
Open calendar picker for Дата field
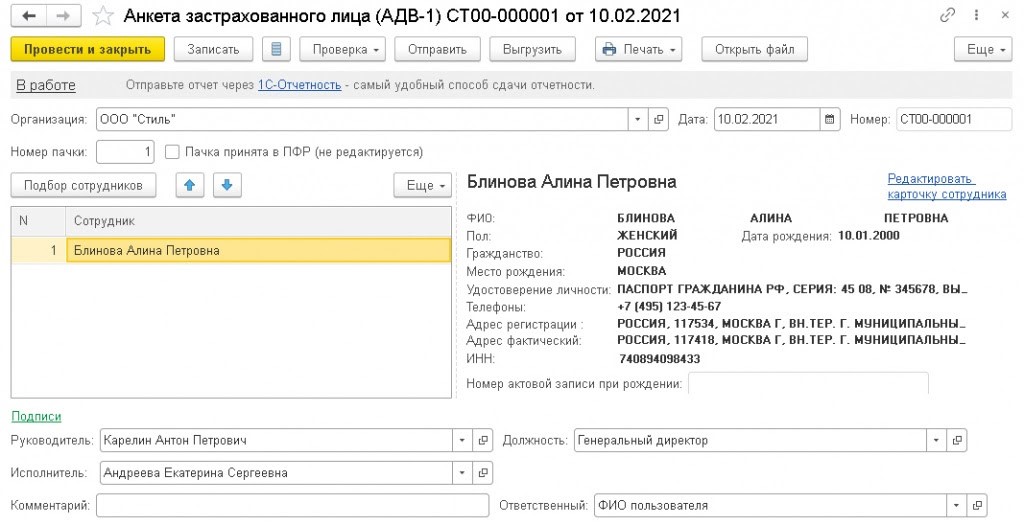pyautogui.click(x=830, y=120)
